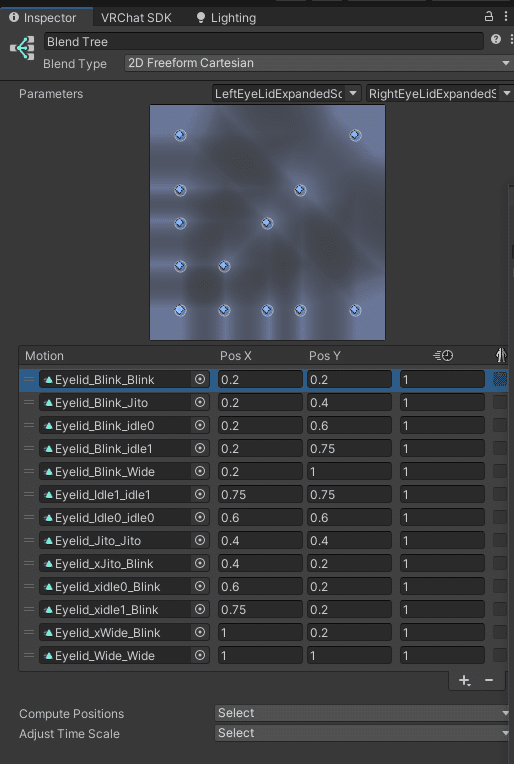Toggle mirror checkbox for Eyelid_Idle1_idle1

500,495
